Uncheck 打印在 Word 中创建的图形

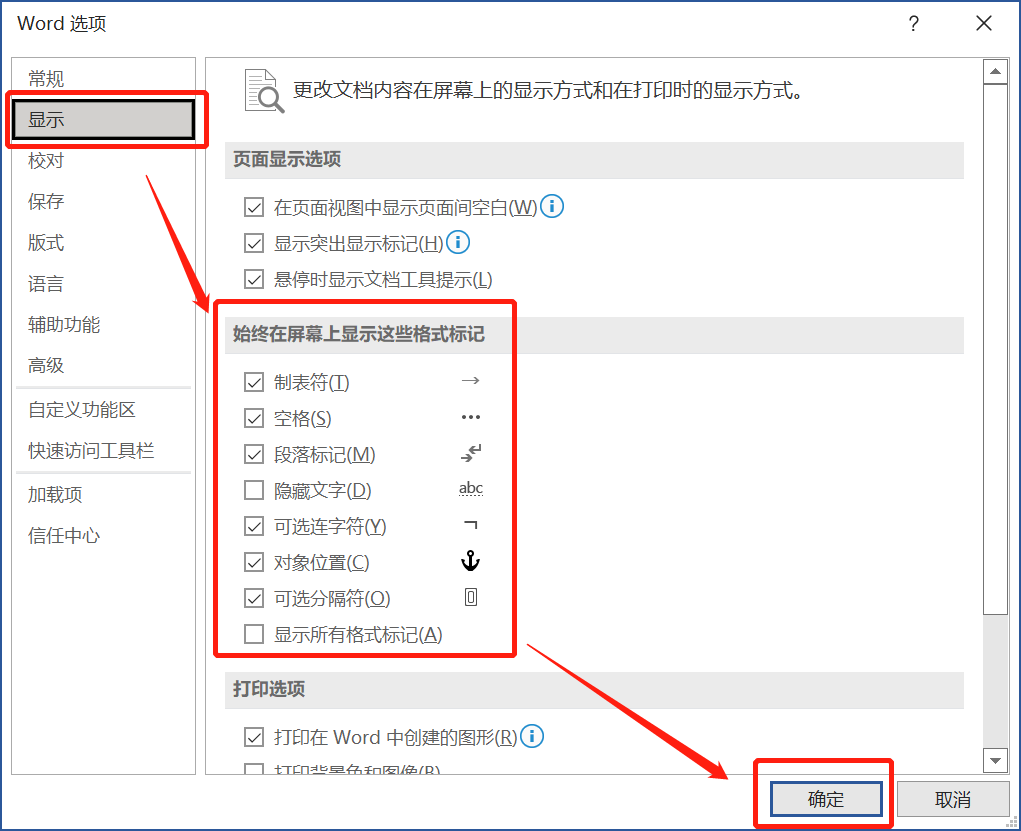tap(254, 737)
